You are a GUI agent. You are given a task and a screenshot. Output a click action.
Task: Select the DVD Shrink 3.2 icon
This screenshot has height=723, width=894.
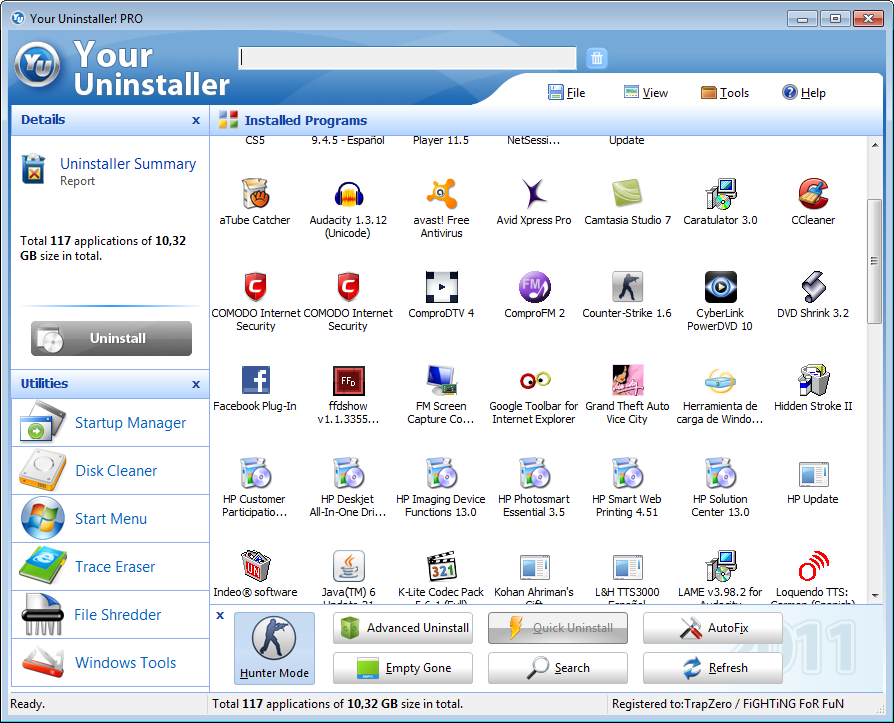tap(813, 286)
